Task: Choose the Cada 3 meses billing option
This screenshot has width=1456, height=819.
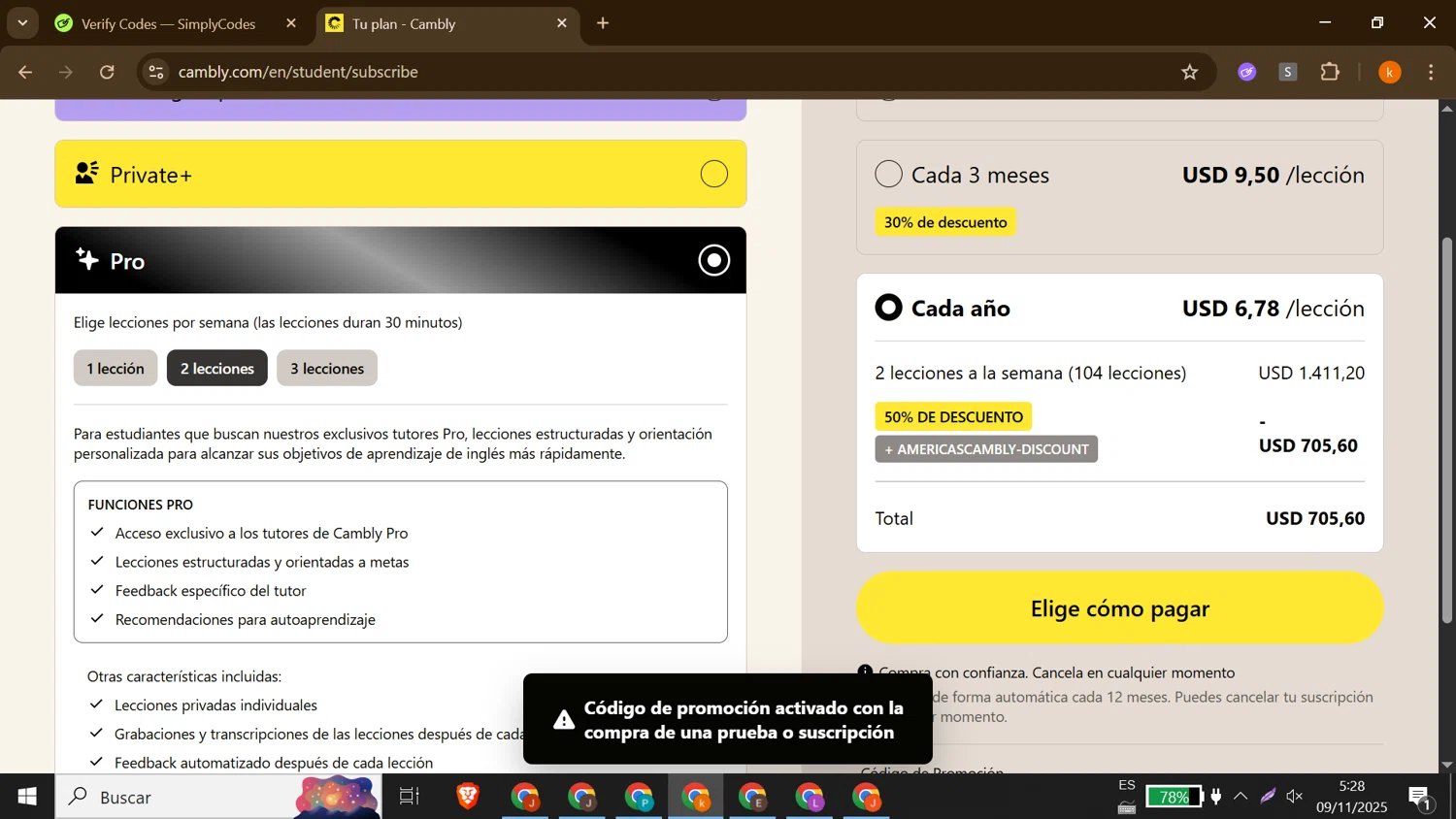Action: pyautogui.click(x=888, y=174)
